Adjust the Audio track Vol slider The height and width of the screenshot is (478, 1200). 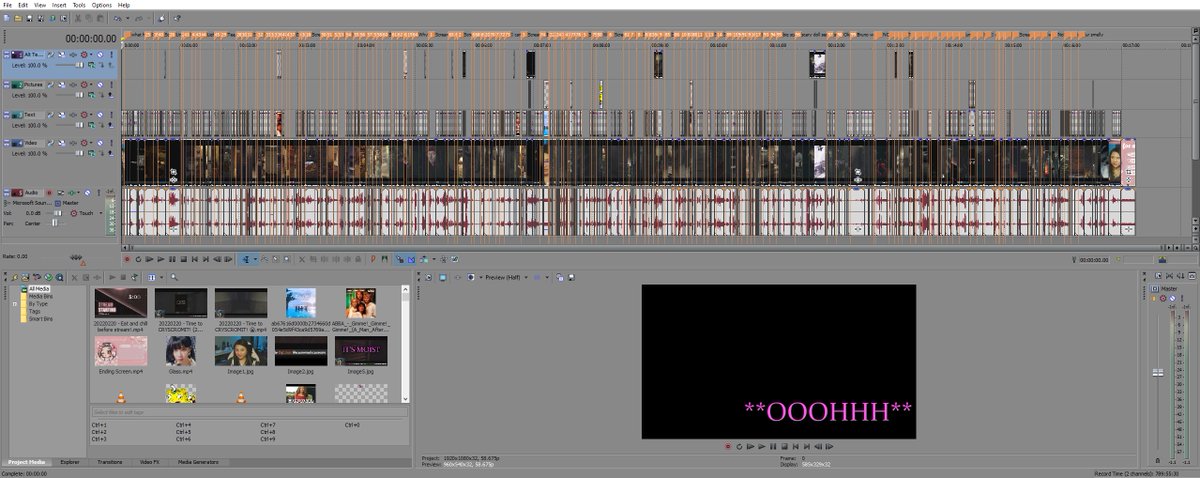coord(55,213)
